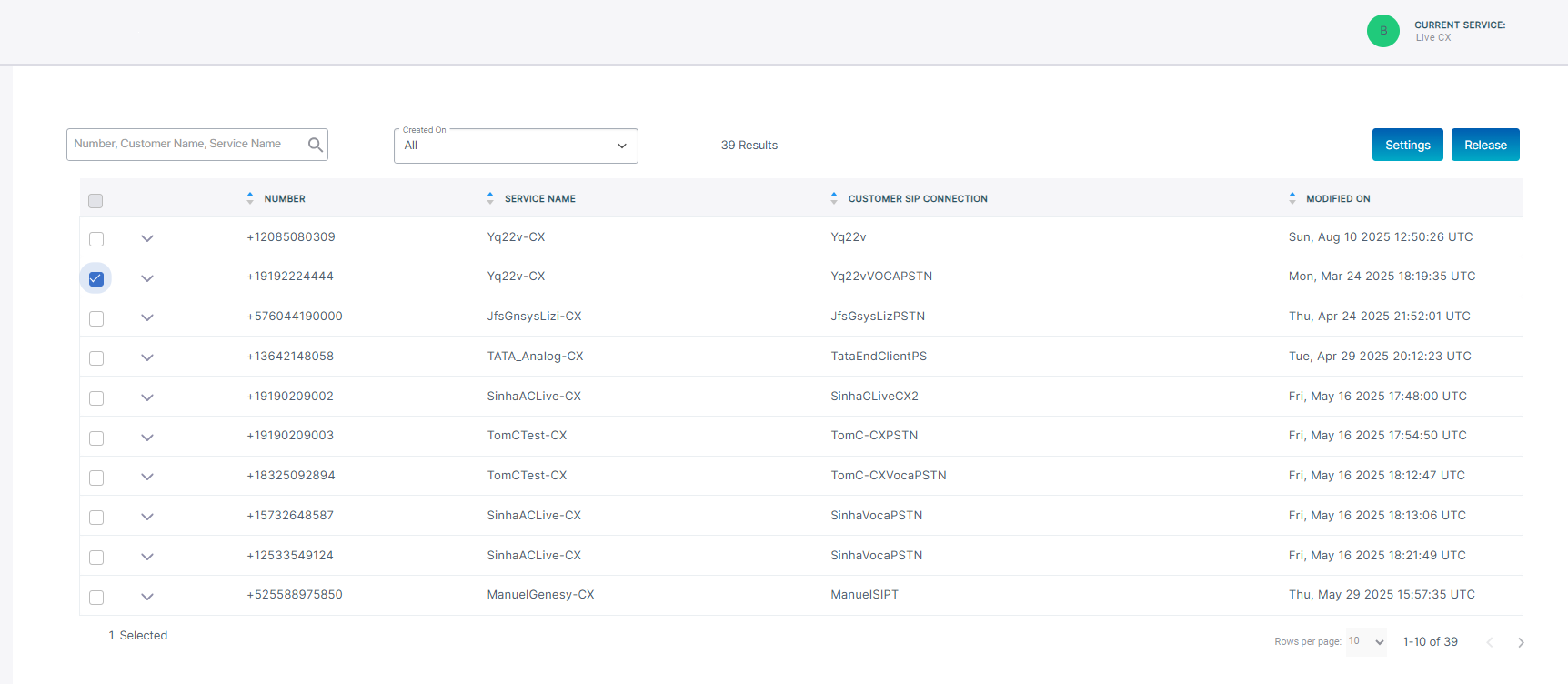Go to previous page arrow

point(1490,642)
